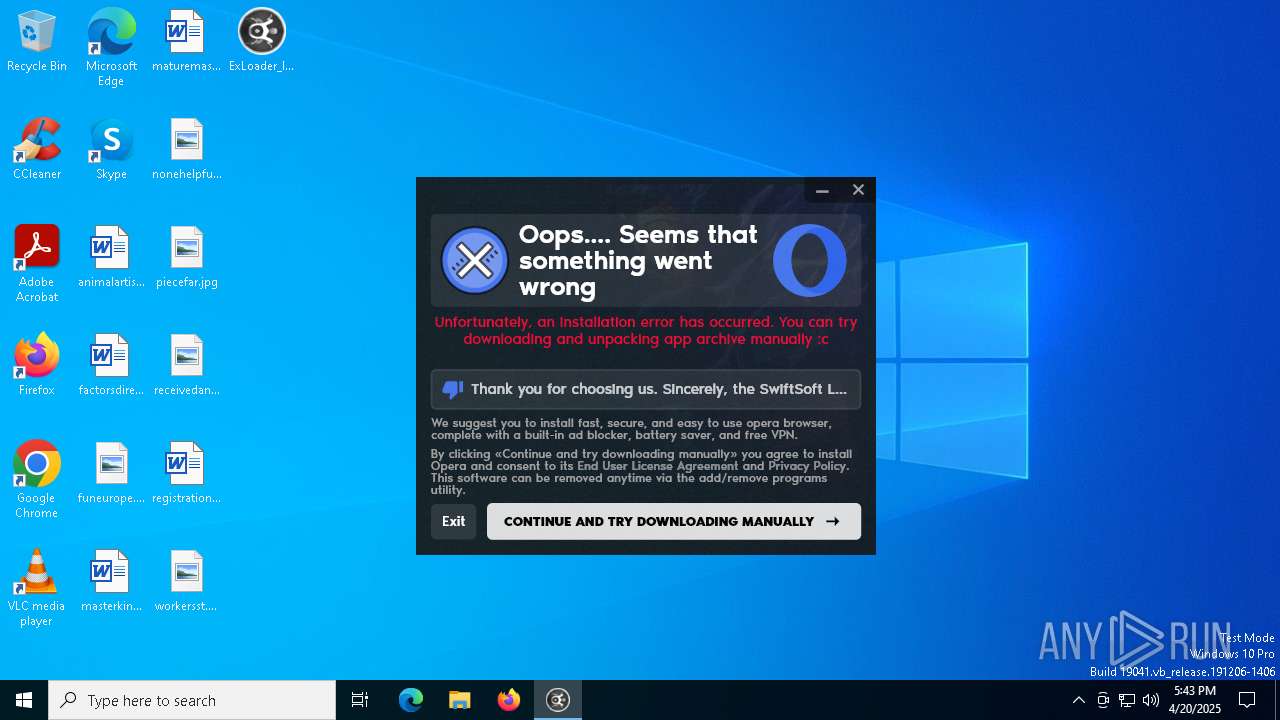Screen dimensions: 1280x720
Task: Open the volume control tray icon
Action: tap(1151, 700)
